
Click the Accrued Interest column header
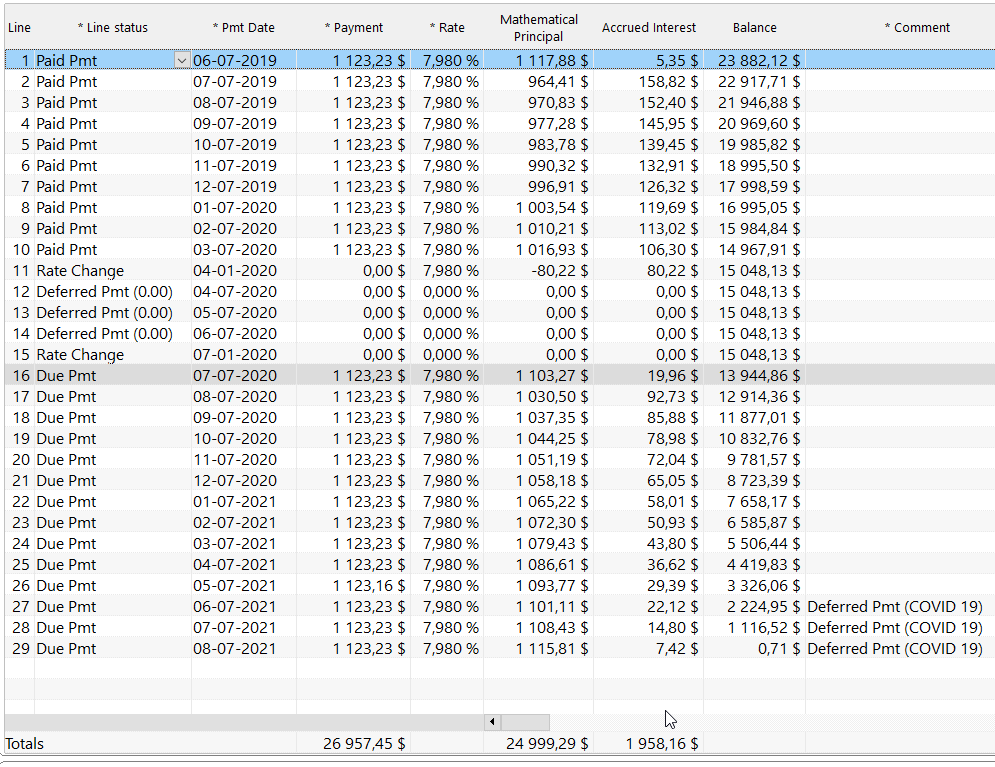pyautogui.click(x=649, y=28)
